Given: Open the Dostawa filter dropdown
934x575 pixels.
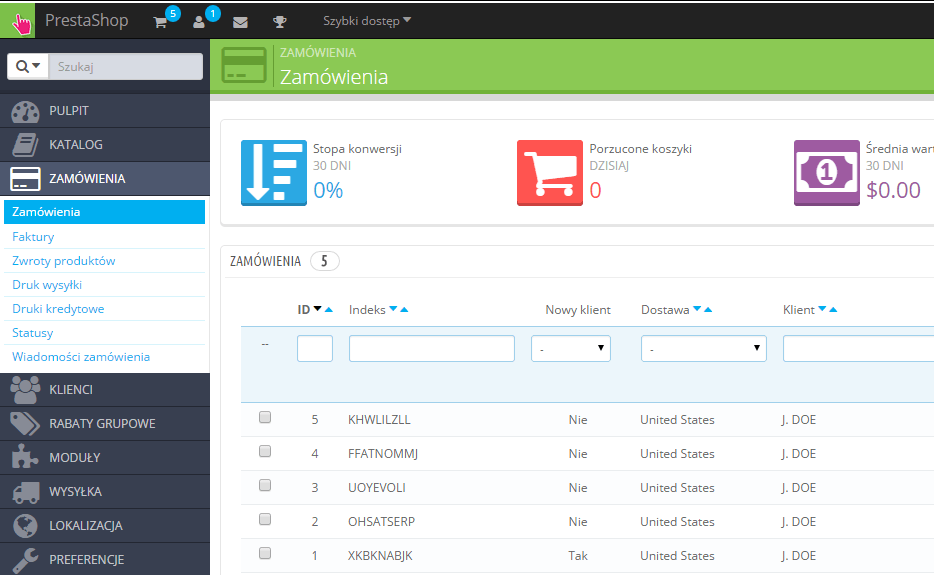Looking at the screenshot, I should [x=703, y=348].
